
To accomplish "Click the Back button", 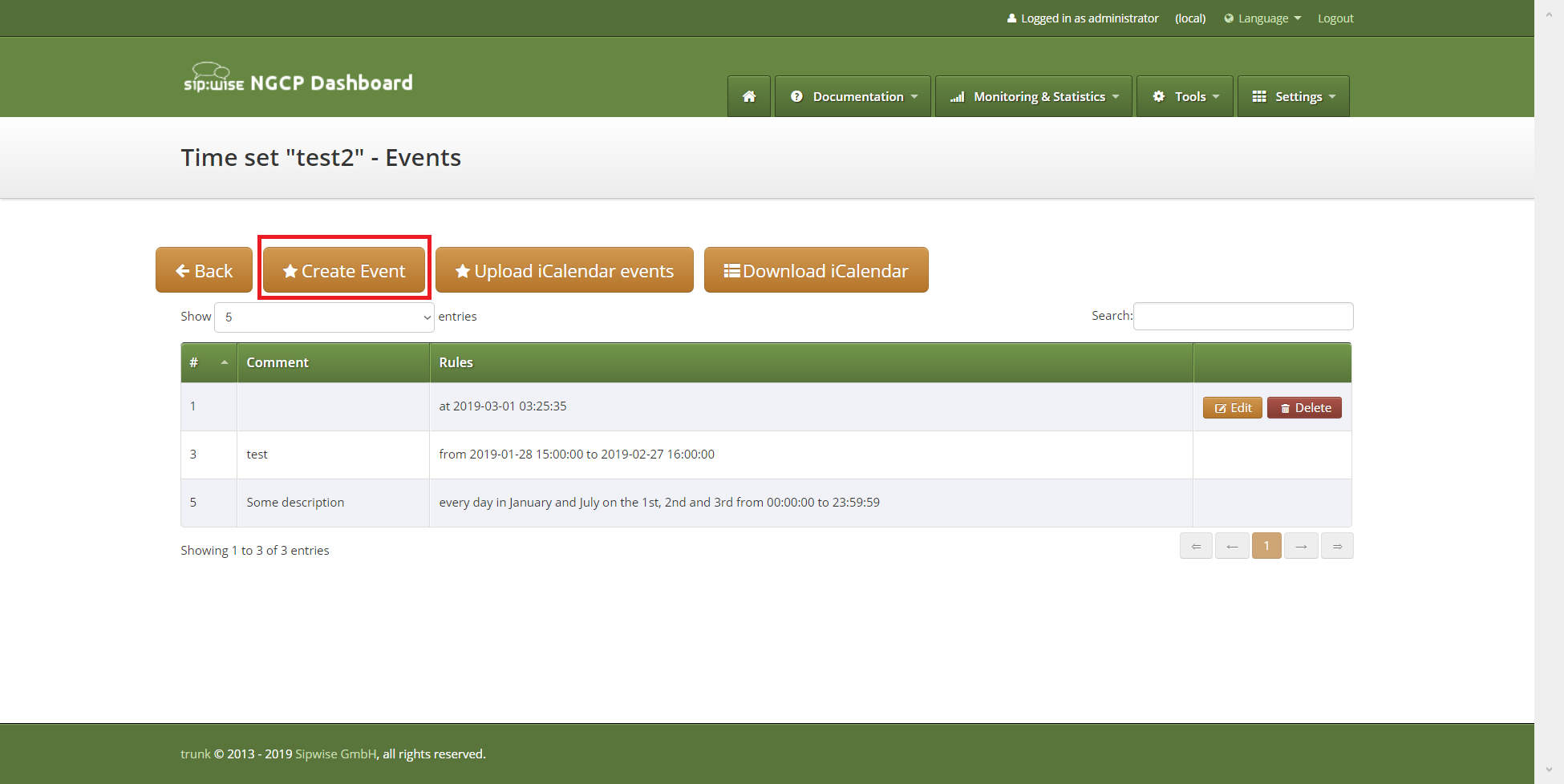I will coord(204,271).
